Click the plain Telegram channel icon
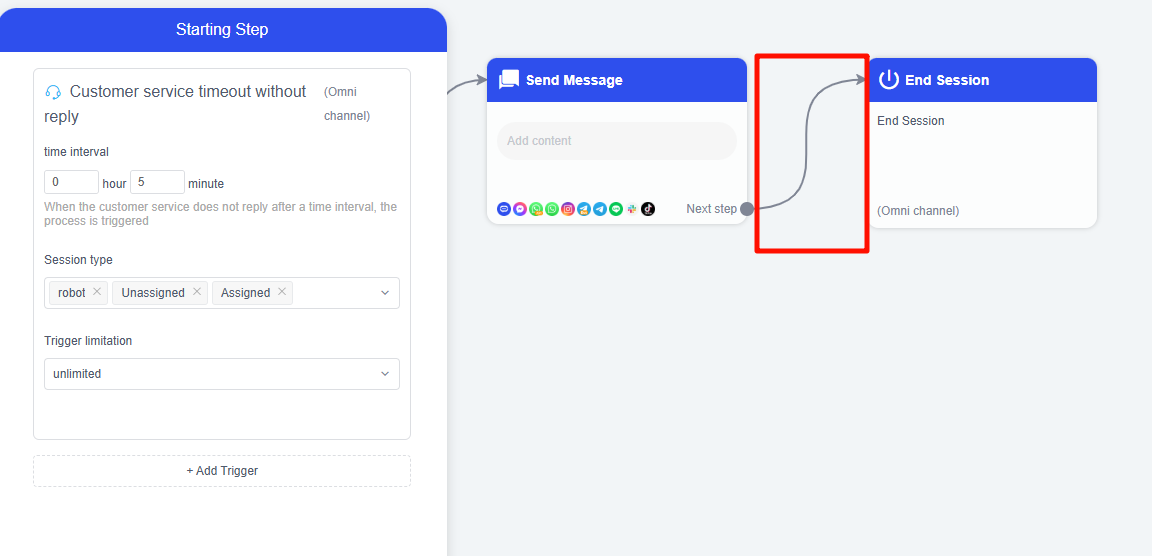Screen dimensions: 1152x556 [600, 209]
